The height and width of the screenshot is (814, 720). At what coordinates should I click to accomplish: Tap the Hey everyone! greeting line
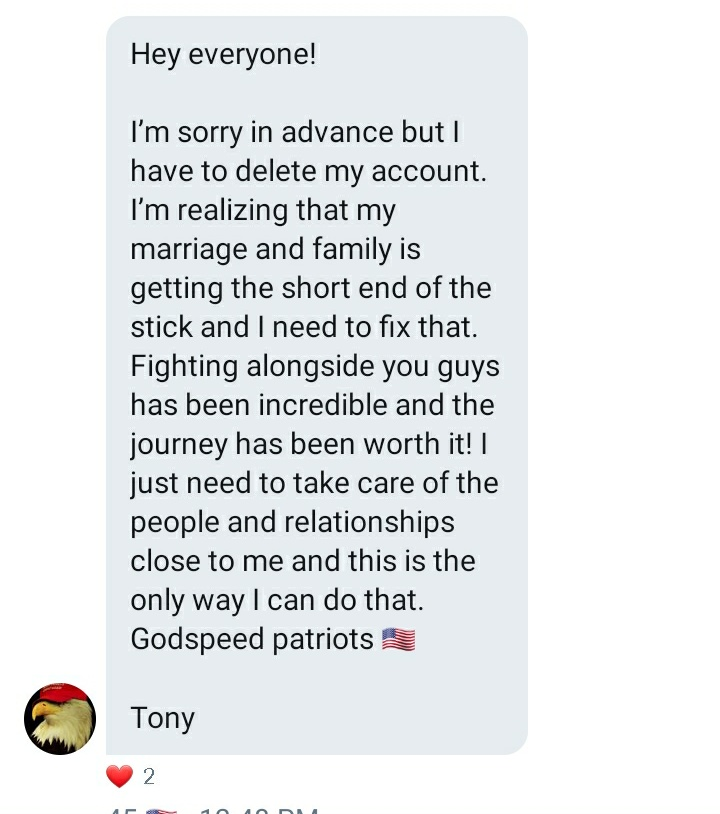coord(223,54)
